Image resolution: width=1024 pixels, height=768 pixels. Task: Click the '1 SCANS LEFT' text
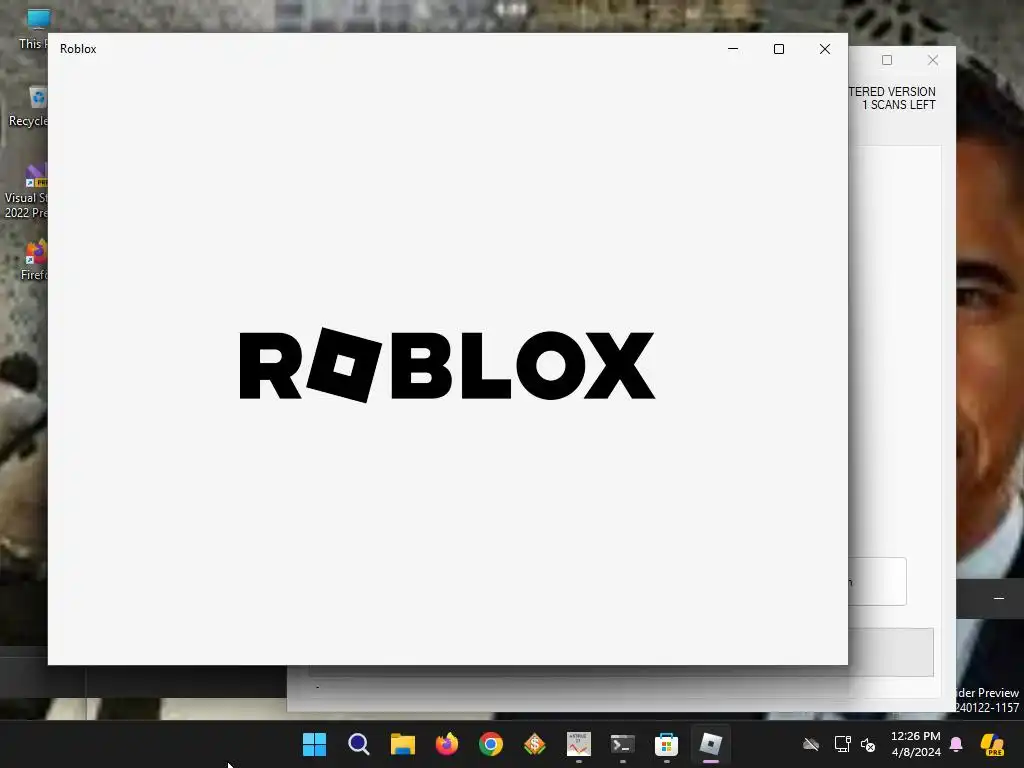(899, 105)
